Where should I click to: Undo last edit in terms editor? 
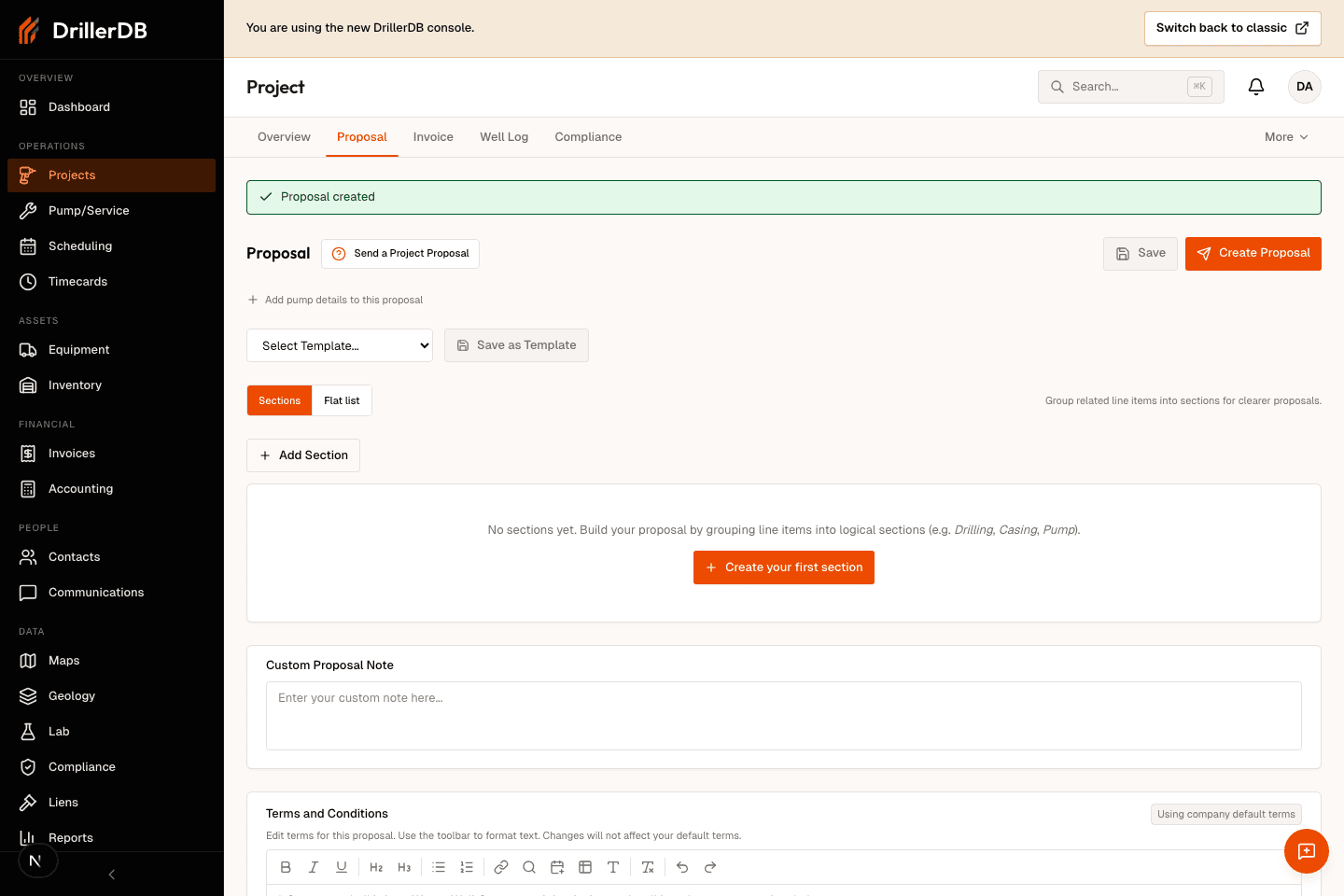click(x=682, y=867)
